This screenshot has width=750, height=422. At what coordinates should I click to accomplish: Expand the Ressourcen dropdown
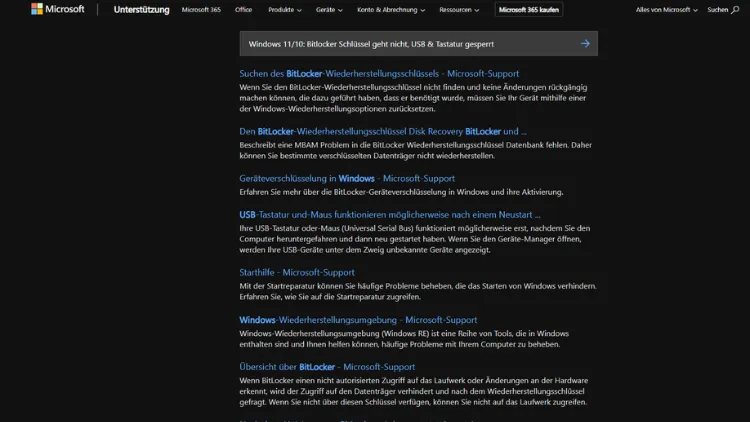pyautogui.click(x=459, y=10)
